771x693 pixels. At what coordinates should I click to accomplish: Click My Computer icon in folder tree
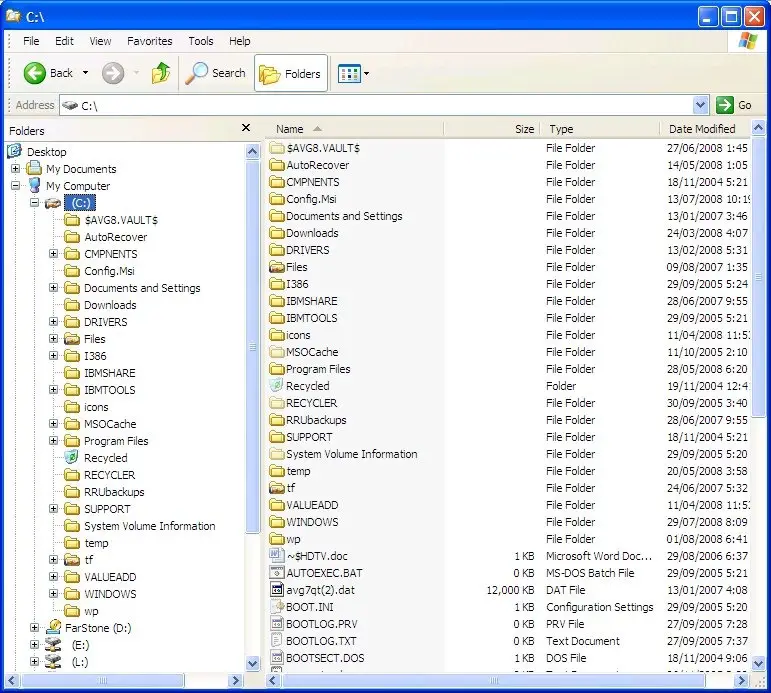34,186
